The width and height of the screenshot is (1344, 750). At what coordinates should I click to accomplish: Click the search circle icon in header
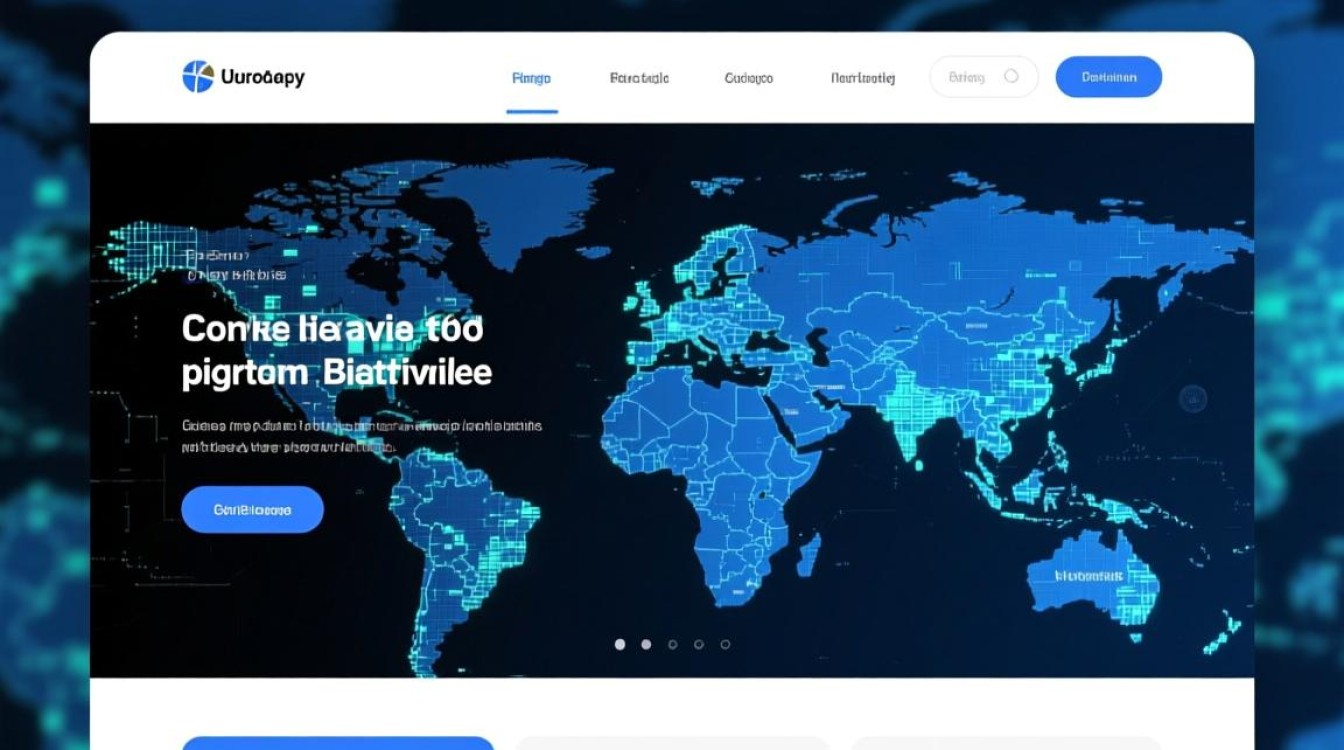1011,76
